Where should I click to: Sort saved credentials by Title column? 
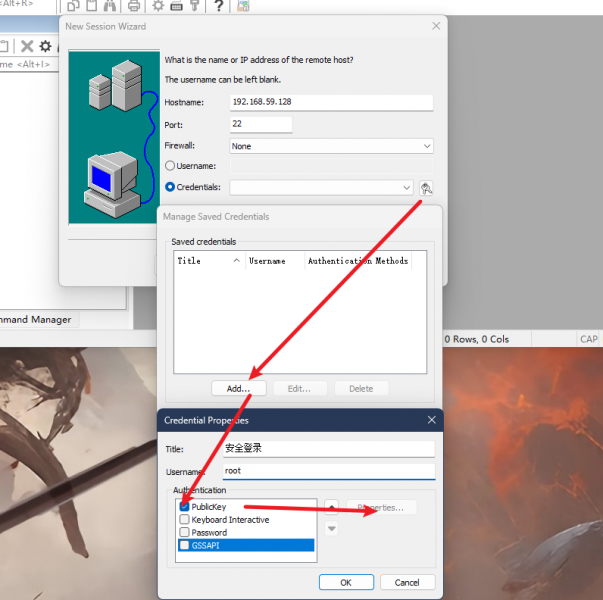coord(209,261)
